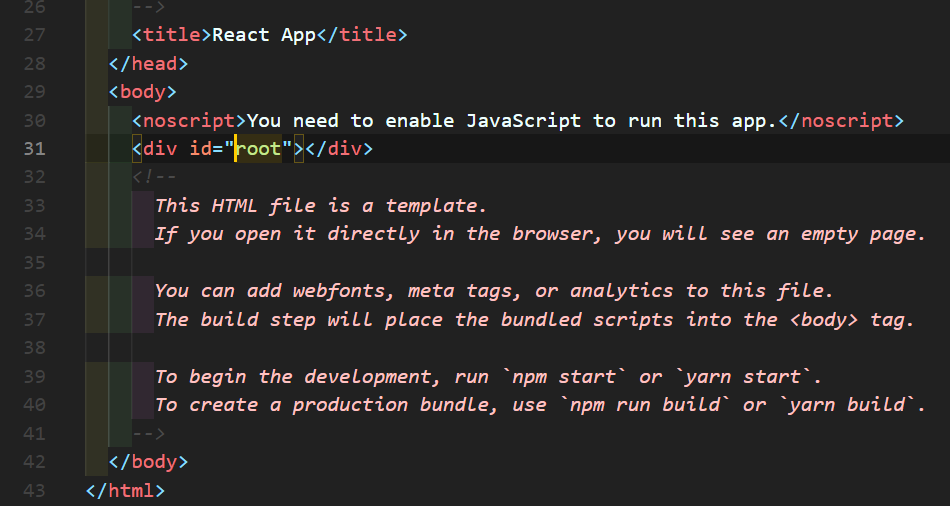Image resolution: width=950 pixels, height=506 pixels.
Task: Click the 'root' id attribute value
Action: 259,149
